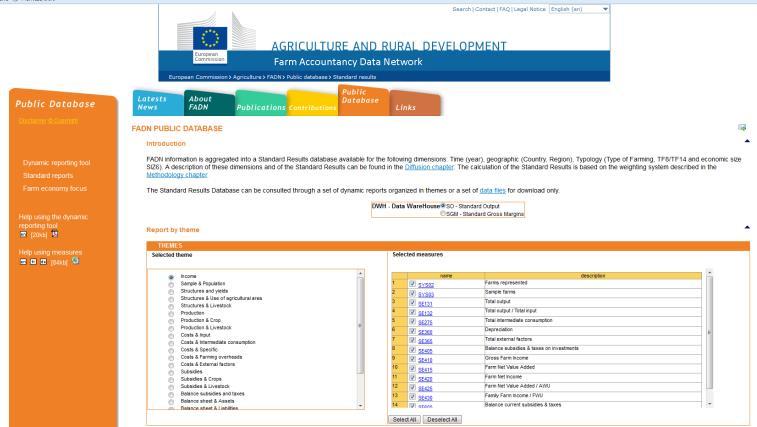Measures table scrollbar down arrow
The height and width of the screenshot is (427, 757).
[710, 404]
